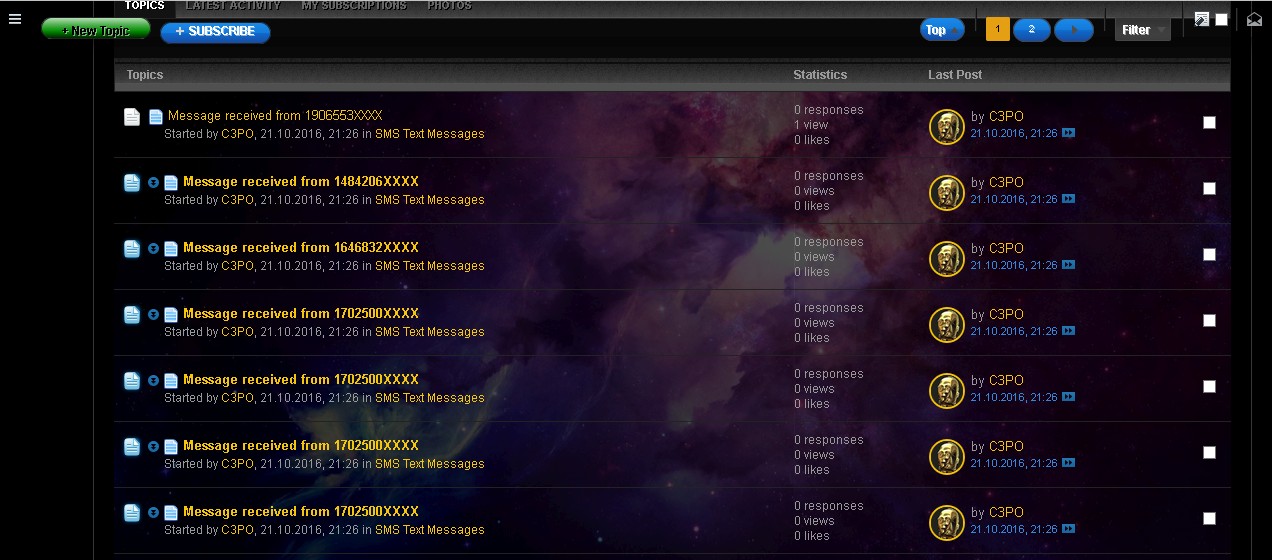The width and height of the screenshot is (1272, 560).
Task: Click Started by C3PO link under 1484206XXXX
Action: (238, 200)
